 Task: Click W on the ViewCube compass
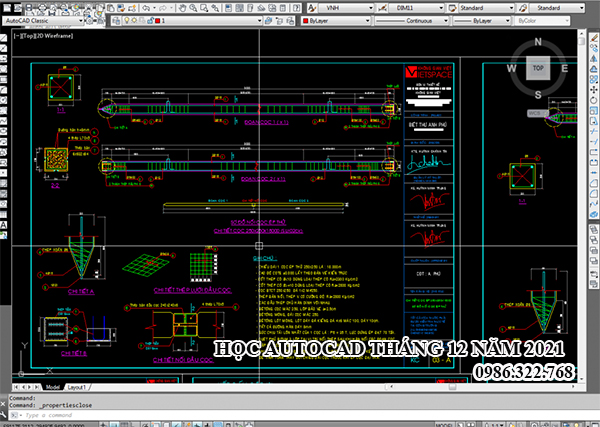[x=511, y=68]
